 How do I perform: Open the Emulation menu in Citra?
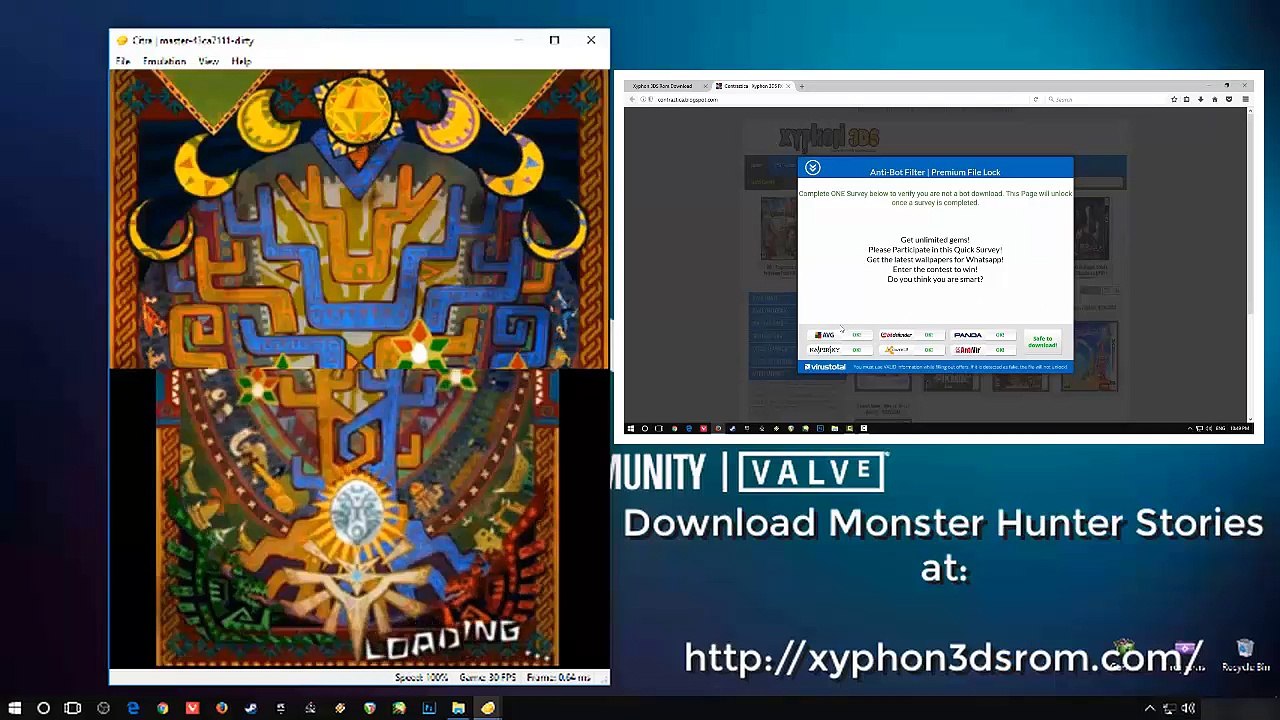click(164, 61)
